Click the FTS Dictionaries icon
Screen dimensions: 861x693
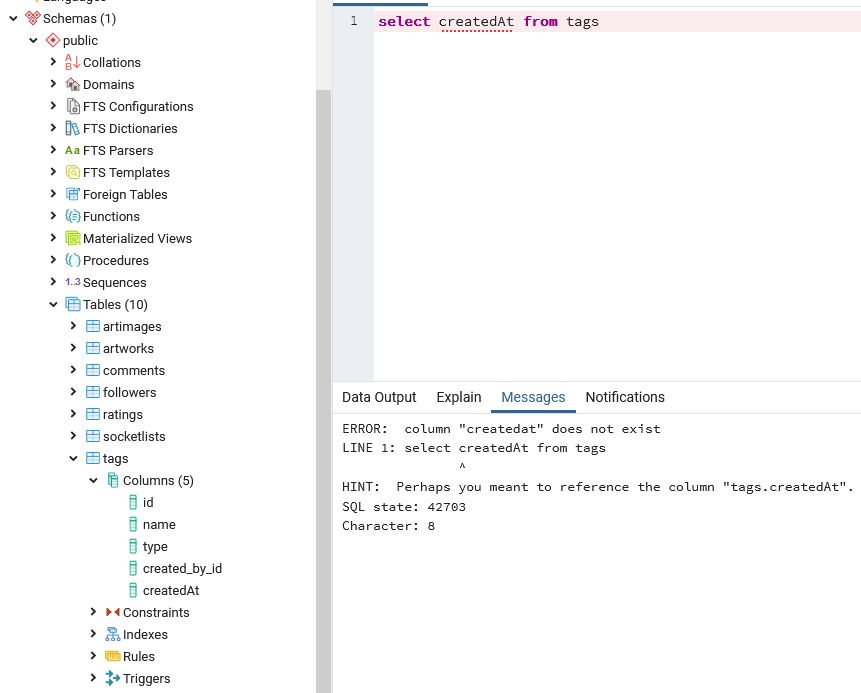(x=72, y=128)
